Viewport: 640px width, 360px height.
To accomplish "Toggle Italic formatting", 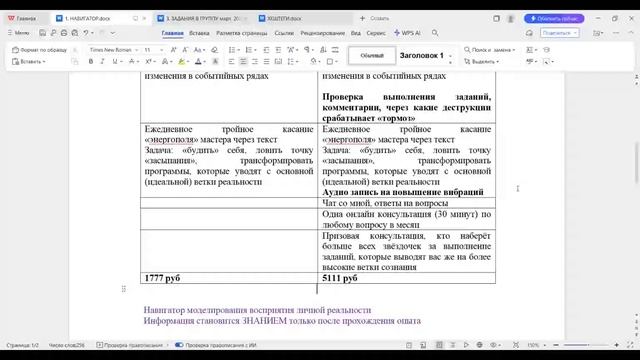I will coord(102,62).
